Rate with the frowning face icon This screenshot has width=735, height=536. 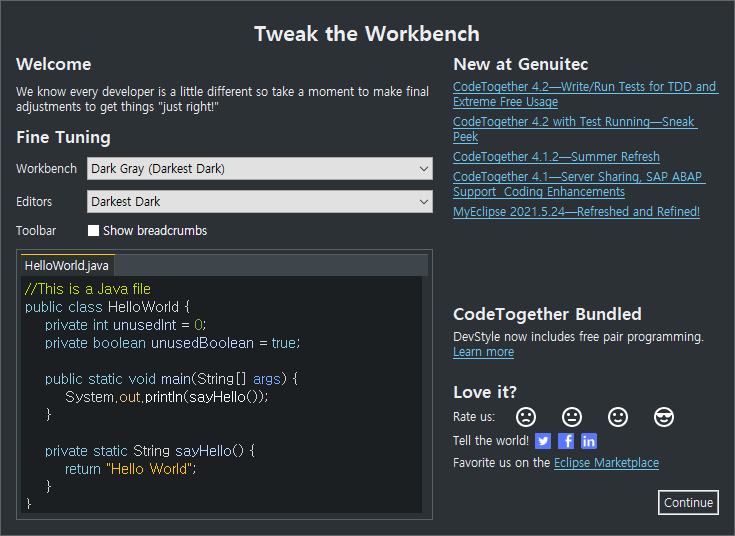[525, 417]
